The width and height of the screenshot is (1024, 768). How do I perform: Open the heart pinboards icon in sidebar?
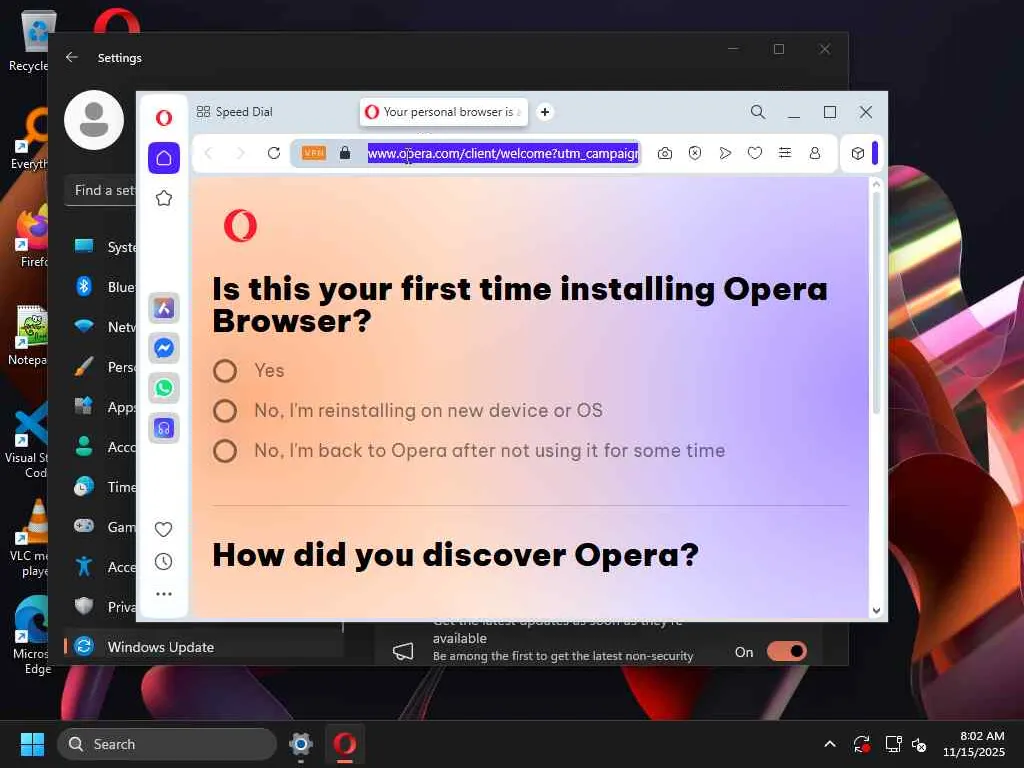(163, 529)
